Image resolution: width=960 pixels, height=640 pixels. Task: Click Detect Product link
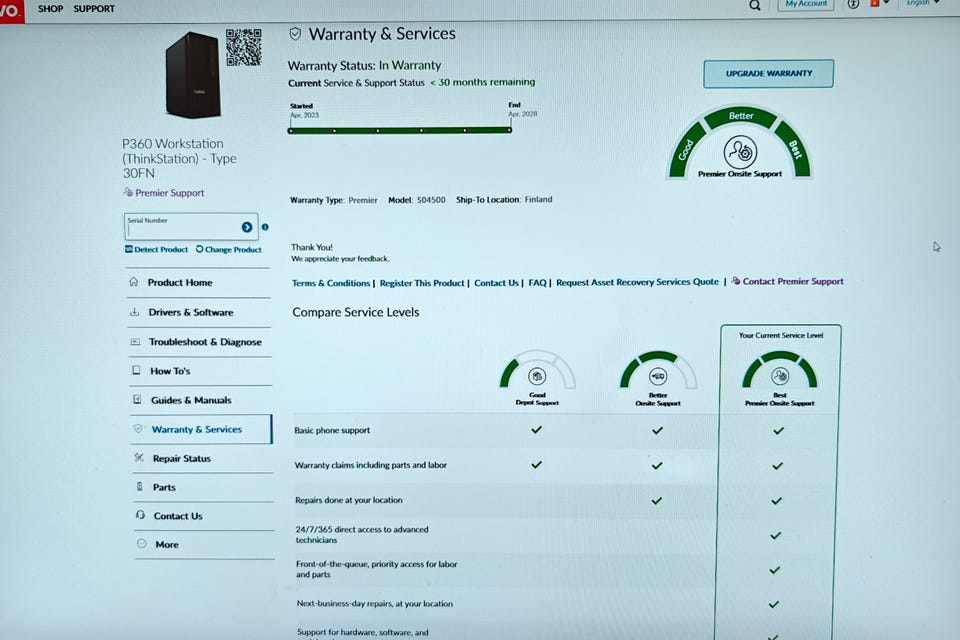(157, 249)
